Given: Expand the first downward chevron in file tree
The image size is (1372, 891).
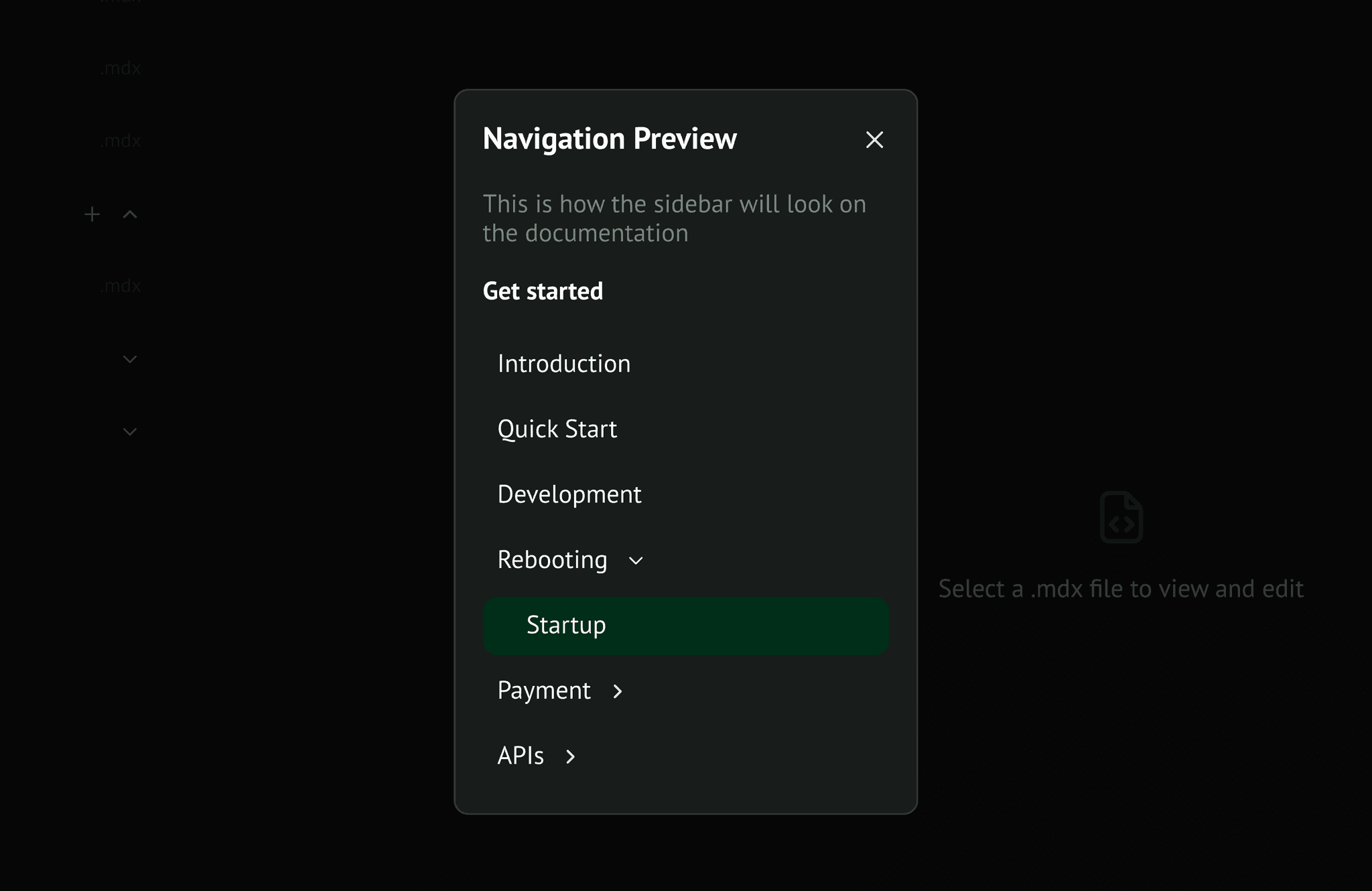Looking at the screenshot, I should coord(130,360).
